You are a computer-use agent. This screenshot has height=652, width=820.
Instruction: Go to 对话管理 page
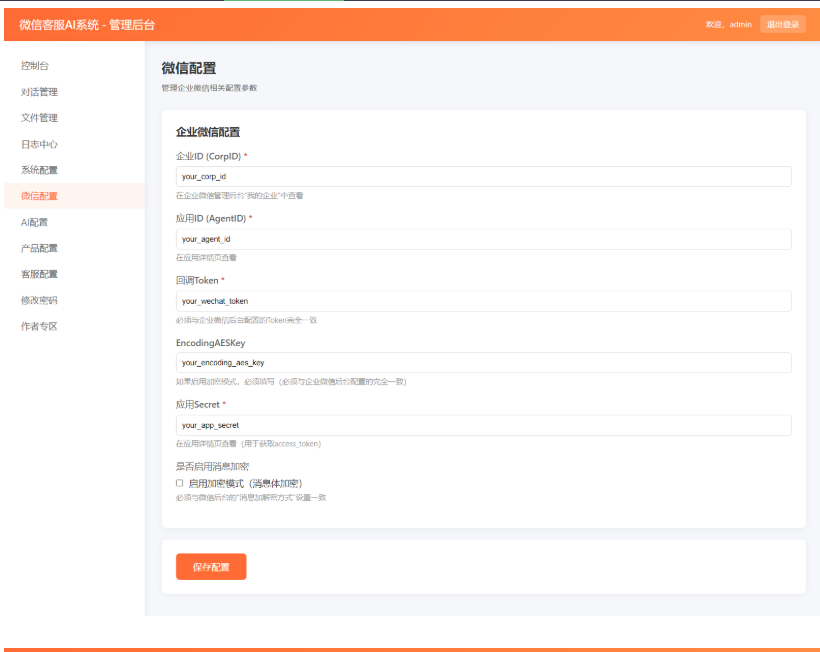point(39,92)
